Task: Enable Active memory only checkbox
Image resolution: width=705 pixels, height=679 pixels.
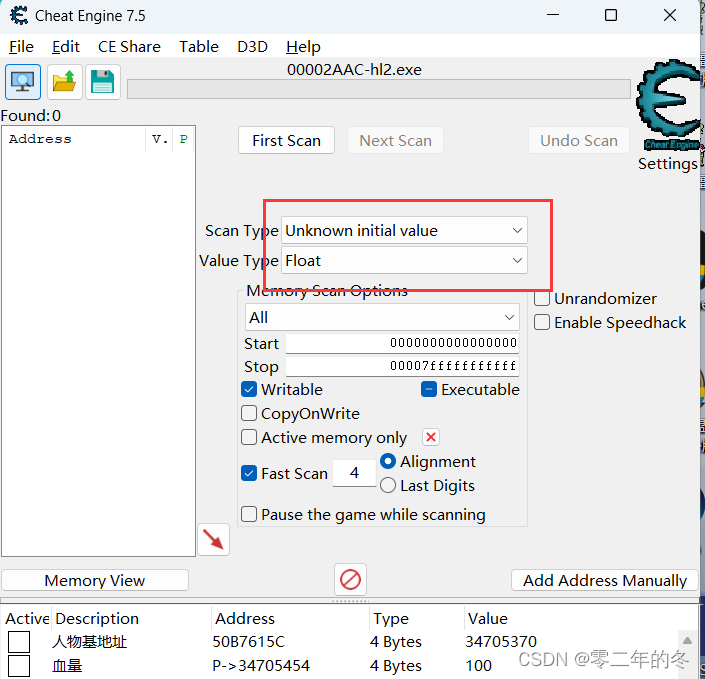Action: pyautogui.click(x=249, y=437)
